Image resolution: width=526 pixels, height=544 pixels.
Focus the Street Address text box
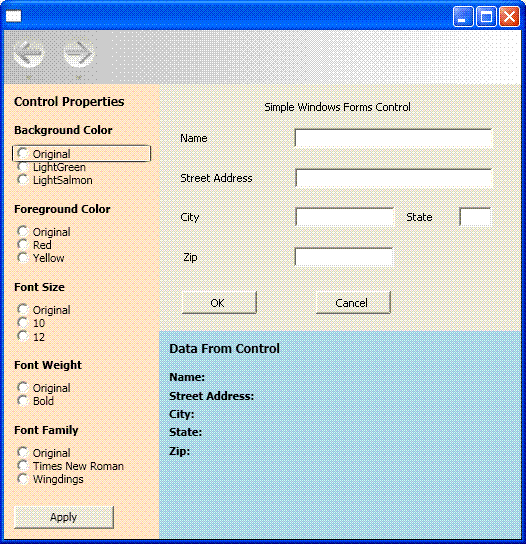click(393, 178)
